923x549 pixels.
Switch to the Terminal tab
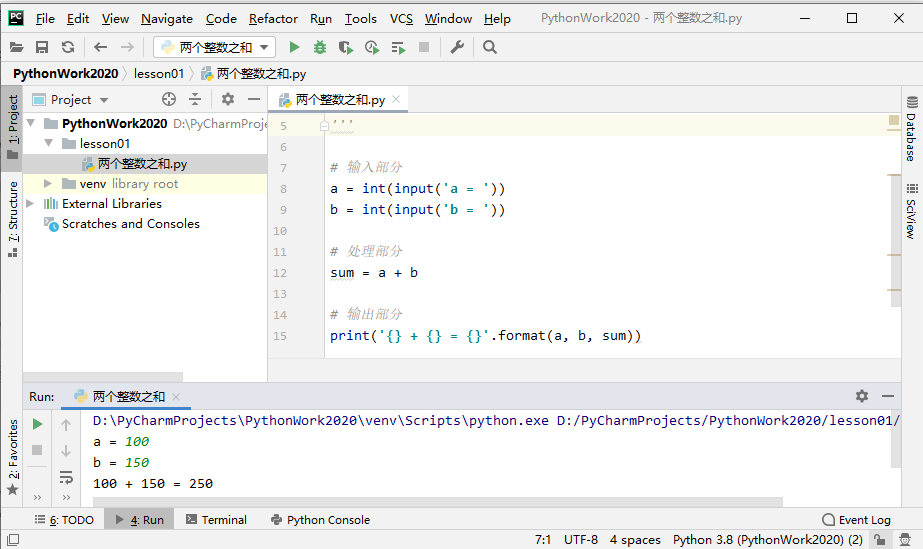click(x=216, y=520)
